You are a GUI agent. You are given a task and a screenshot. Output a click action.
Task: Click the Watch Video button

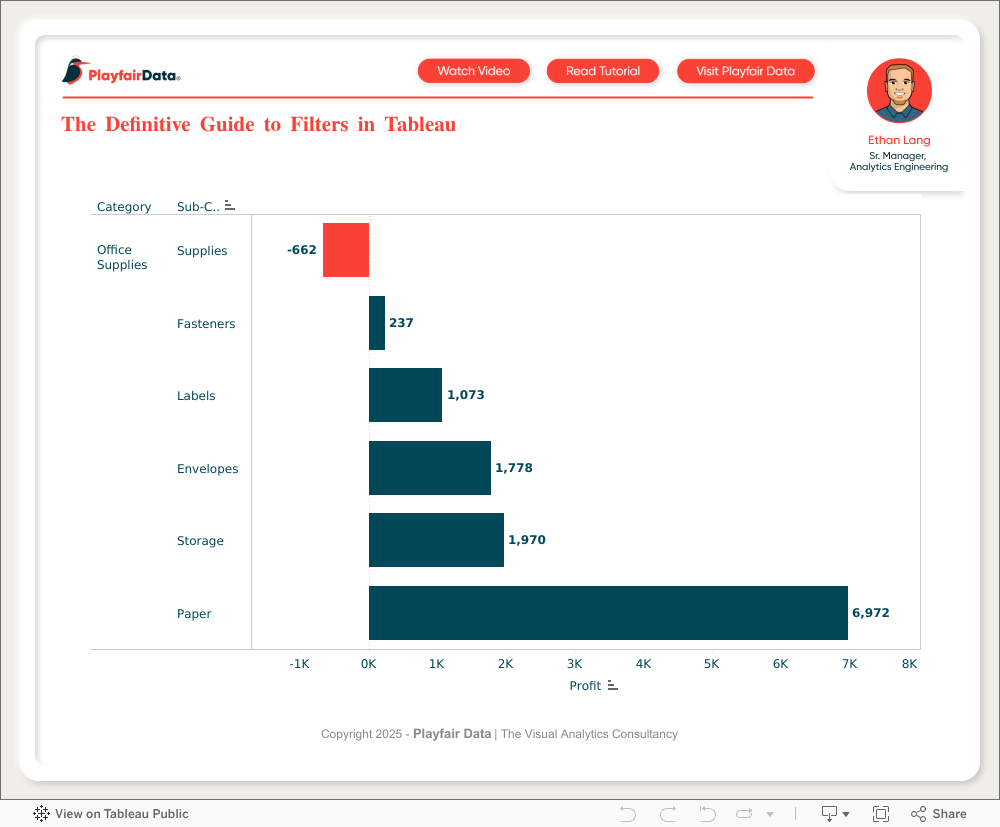pos(474,71)
